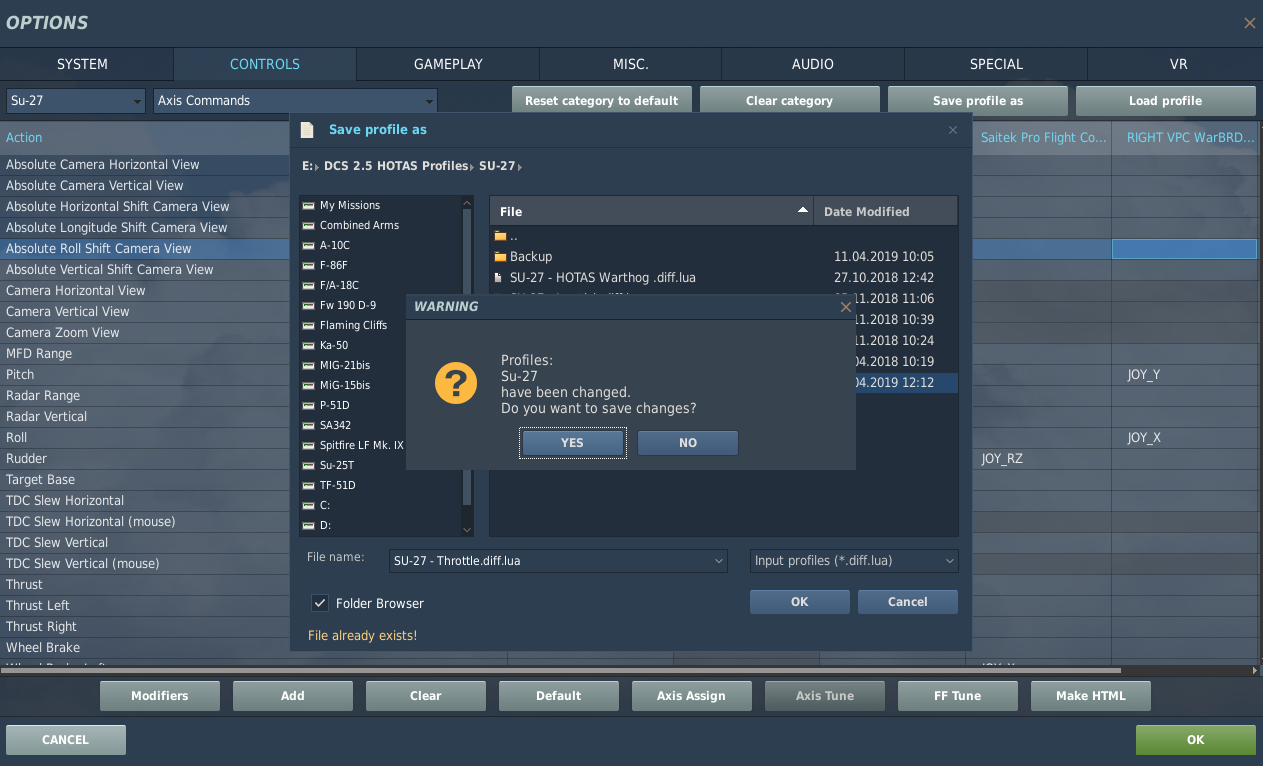Click the folder list scroll-up arrow
The width and height of the screenshot is (1263, 766).
tap(467, 203)
